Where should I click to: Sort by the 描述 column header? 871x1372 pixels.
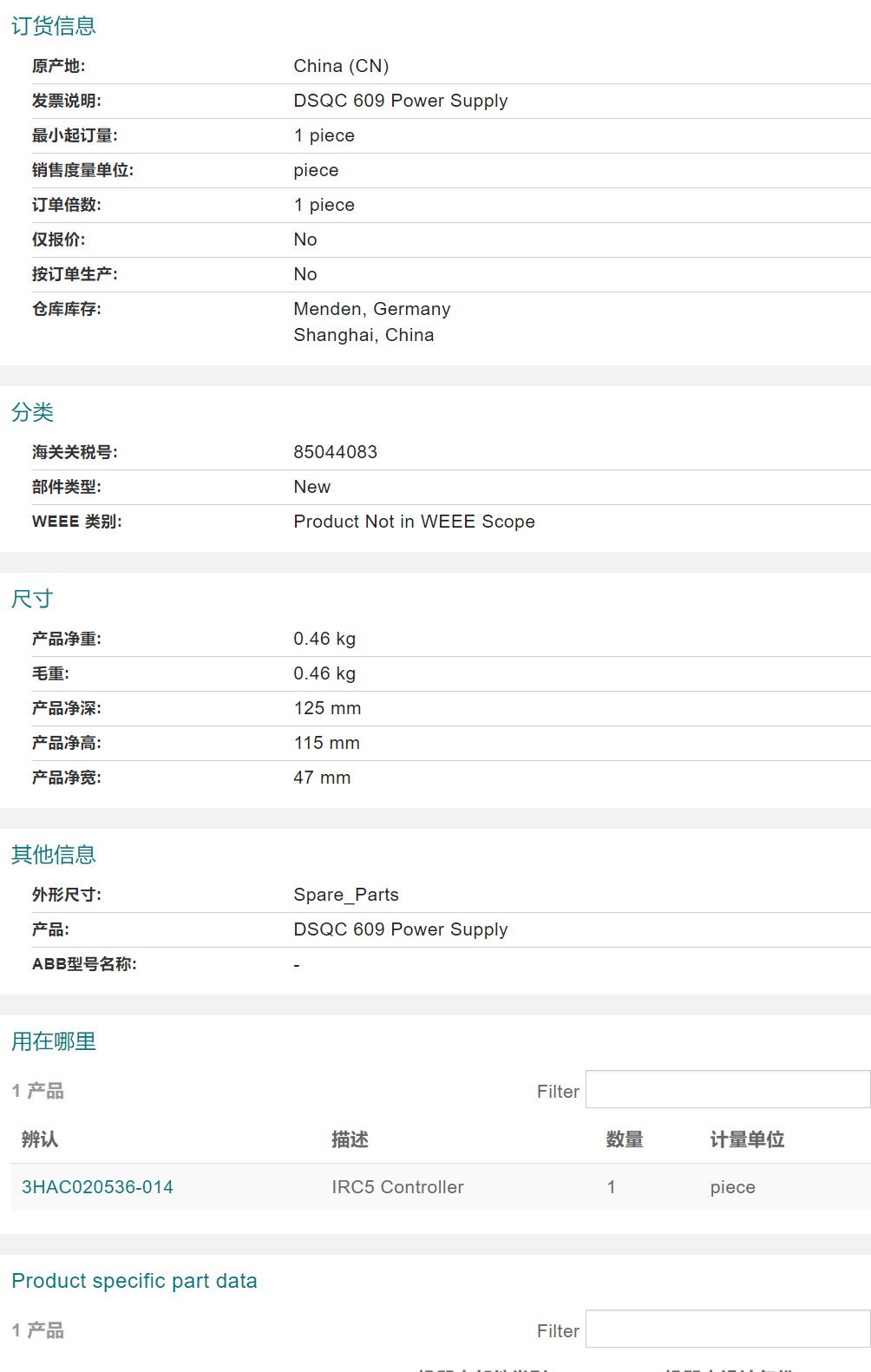(x=350, y=1139)
